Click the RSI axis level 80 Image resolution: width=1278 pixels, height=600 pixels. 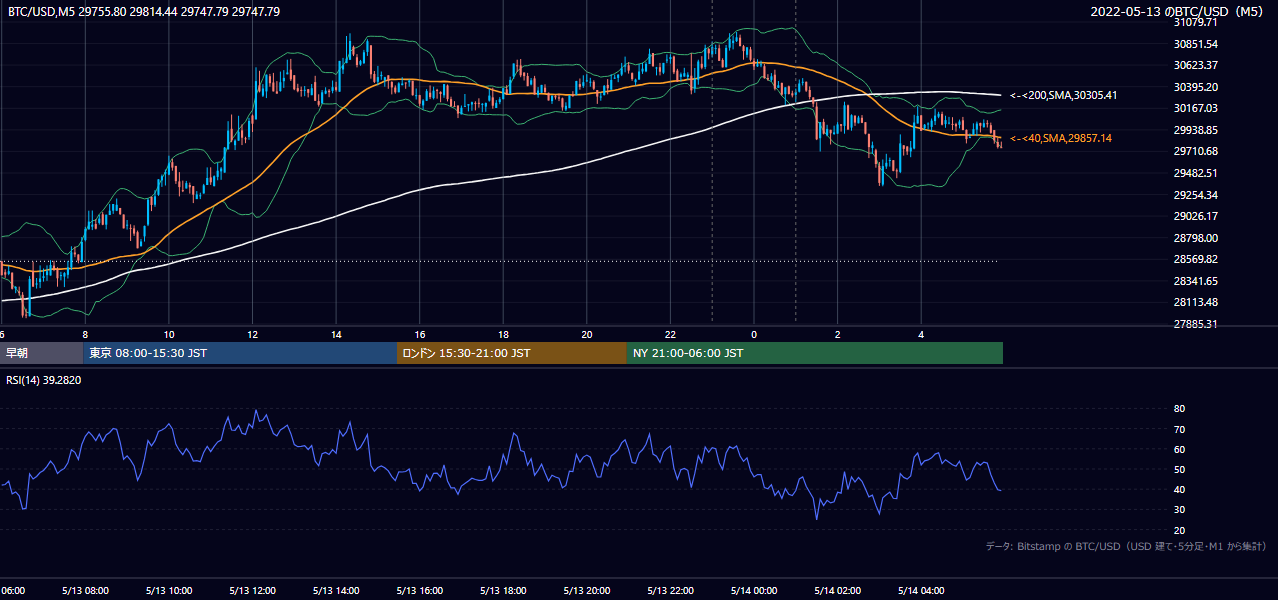[x=1179, y=409]
